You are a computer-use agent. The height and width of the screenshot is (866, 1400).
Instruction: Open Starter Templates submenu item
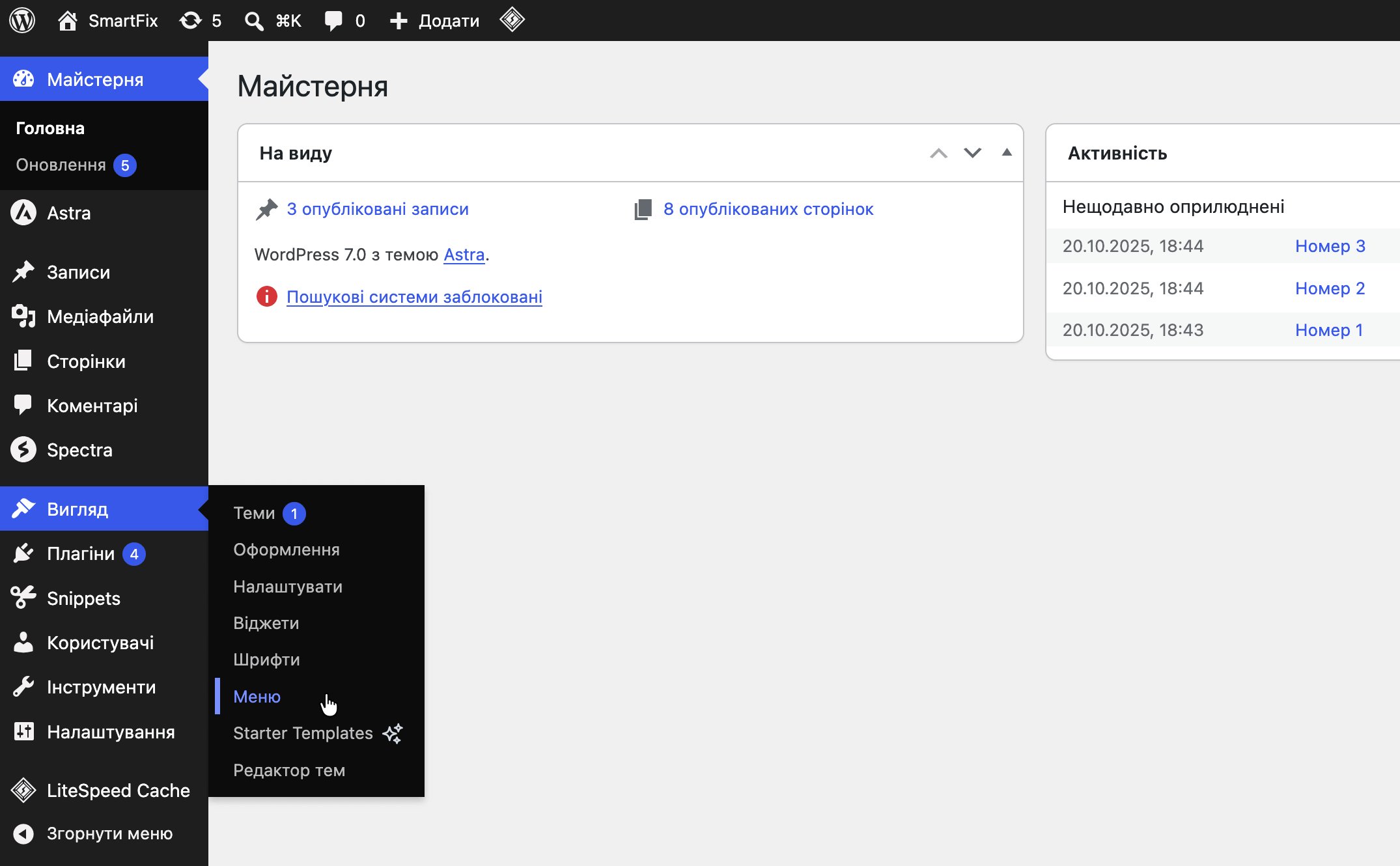pyautogui.click(x=303, y=733)
